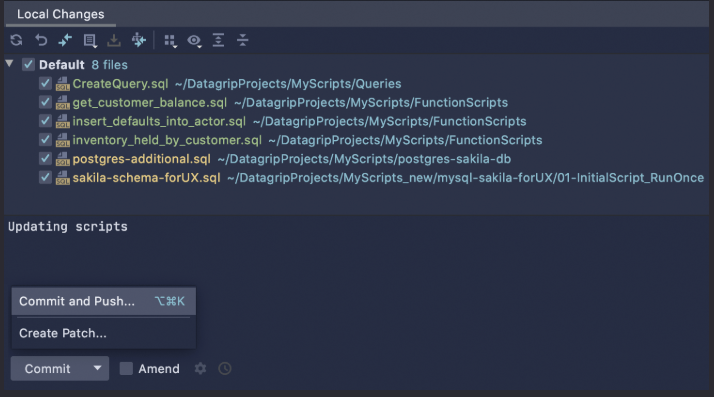Click the Expand All icon
This screenshot has height=397, width=714.
[219, 41]
